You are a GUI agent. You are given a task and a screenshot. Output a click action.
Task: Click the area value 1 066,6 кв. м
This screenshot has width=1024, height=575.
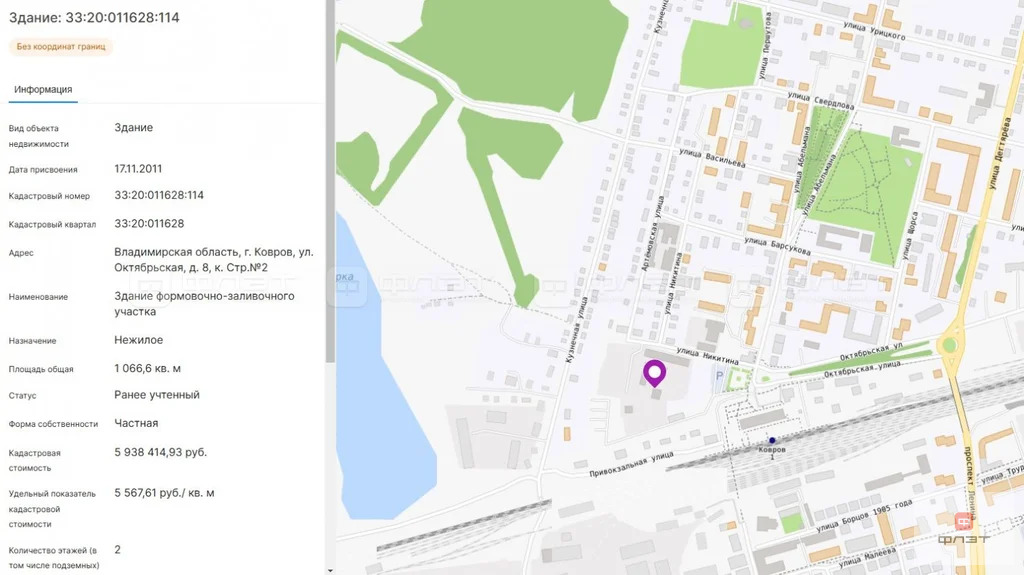147,368
